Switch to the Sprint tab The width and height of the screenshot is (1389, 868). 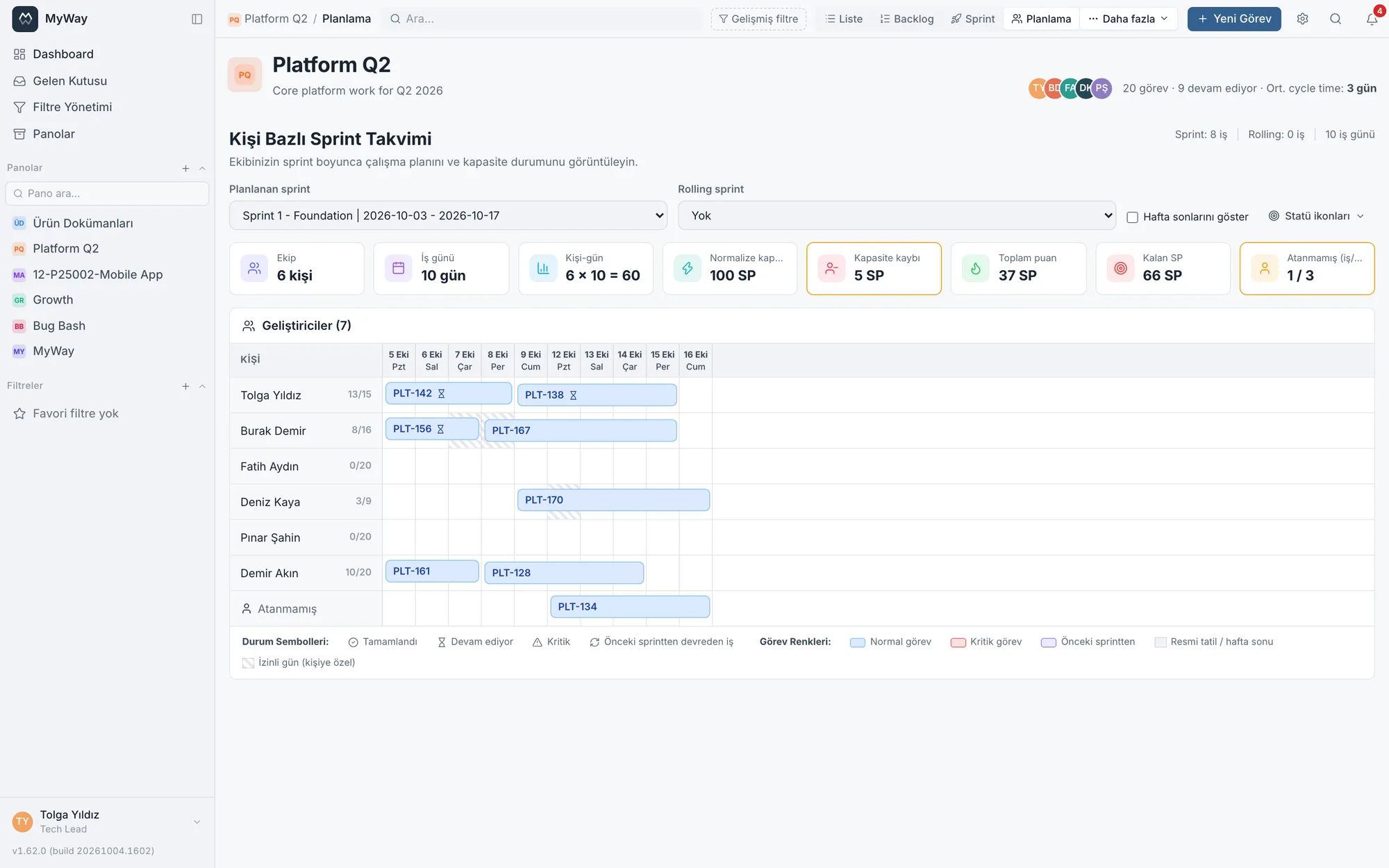pos(973,19)
